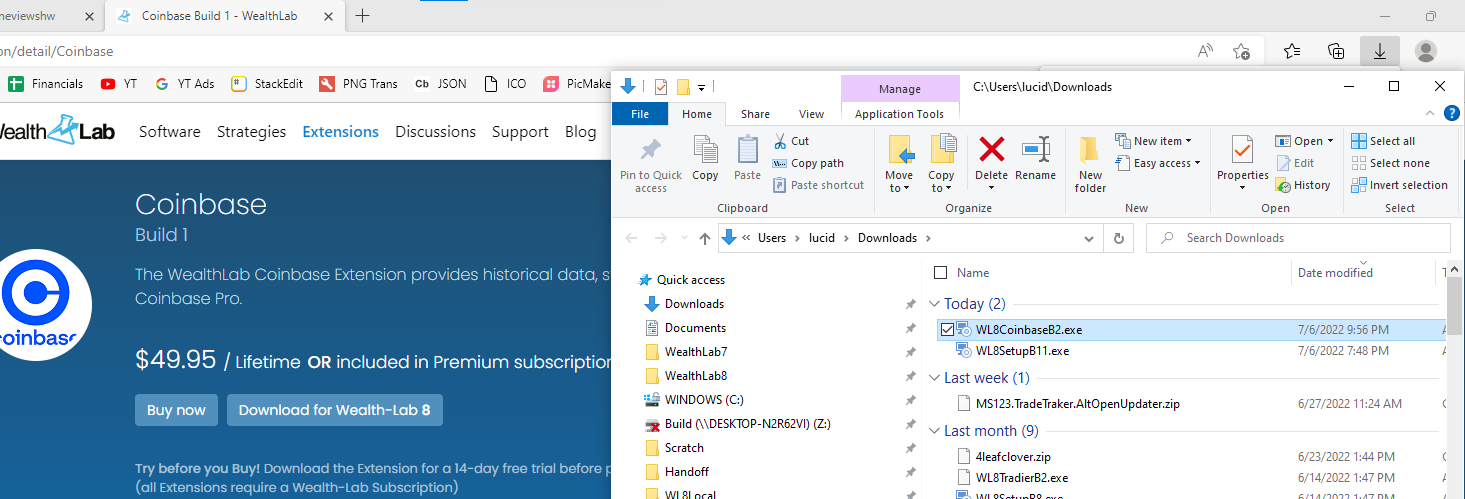Image resolution: width=1465 pixels, height=499 pixels.
Task: Click the Cut scissors icon
Action: pos(780,141)
